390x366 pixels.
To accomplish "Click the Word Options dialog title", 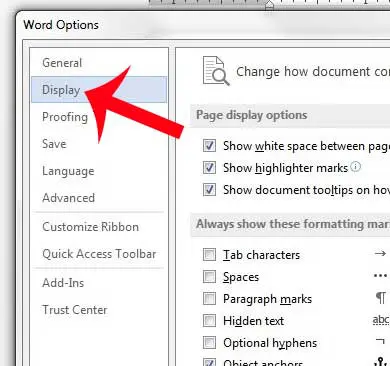I will 61,25.
